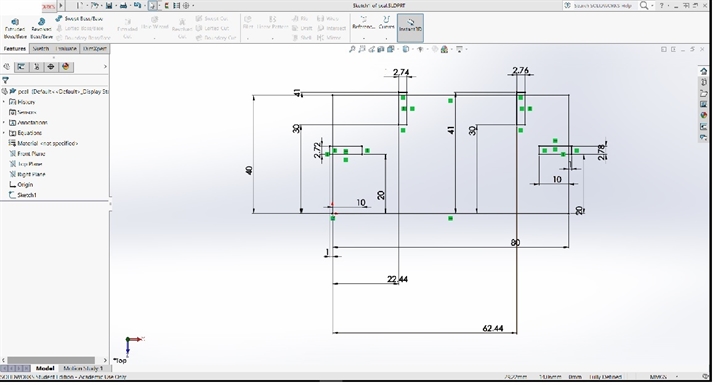Expand the menu bar arrow

pos(61,5)
